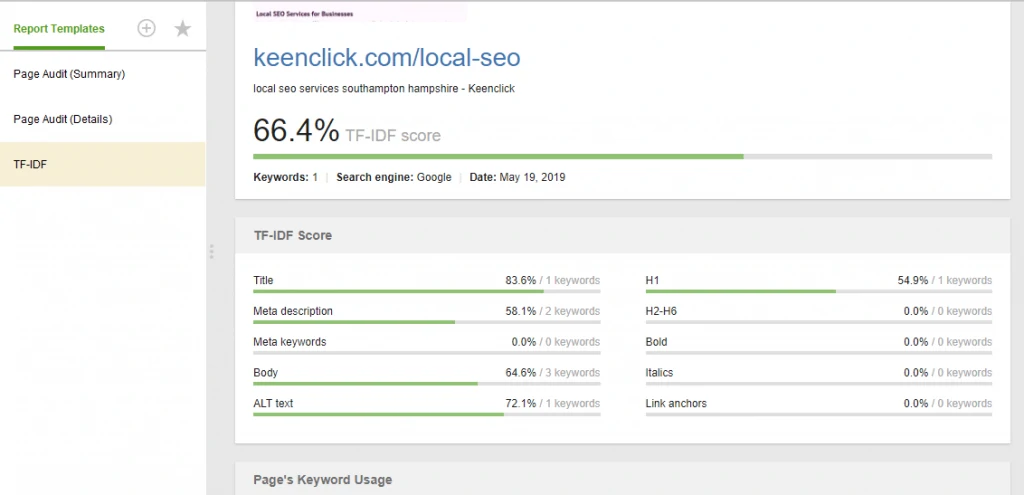
Task: Click the 'TF-IDF score' gray label
Action: tap(393, 135)
